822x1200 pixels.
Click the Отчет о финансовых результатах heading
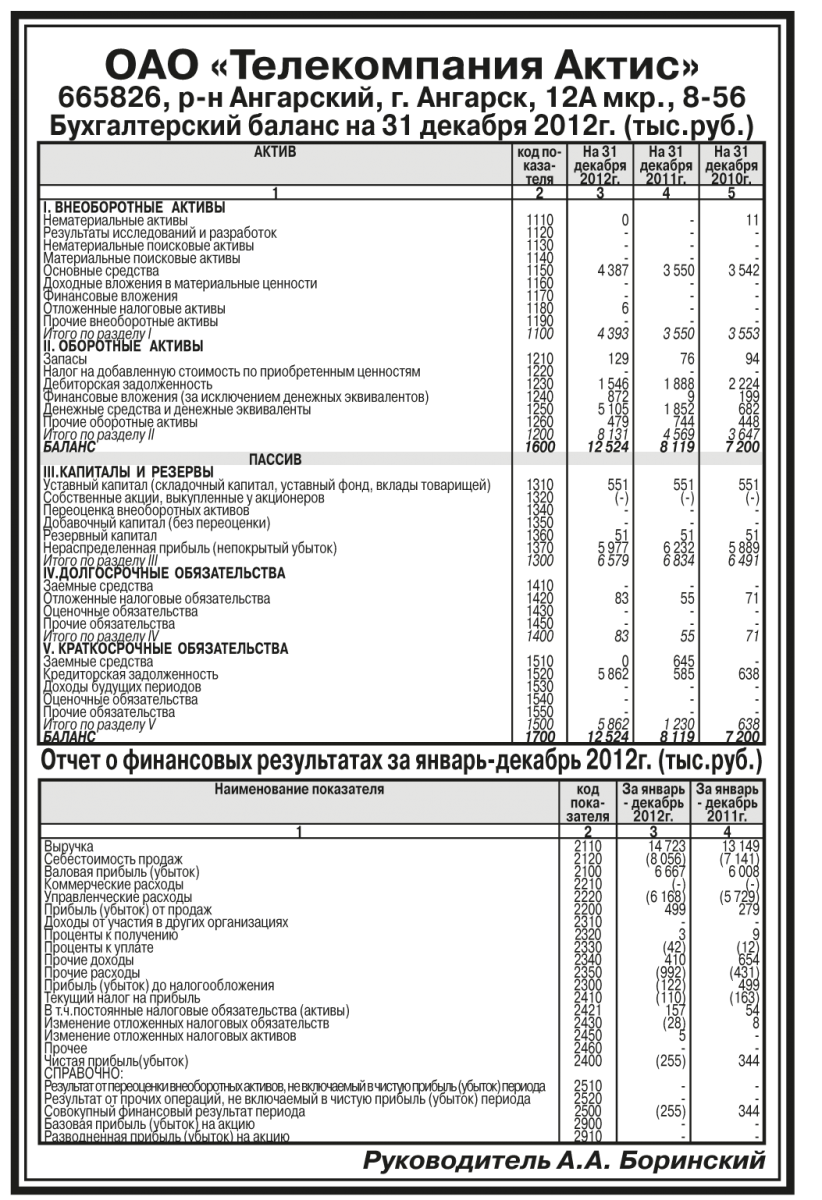point(402,761)
